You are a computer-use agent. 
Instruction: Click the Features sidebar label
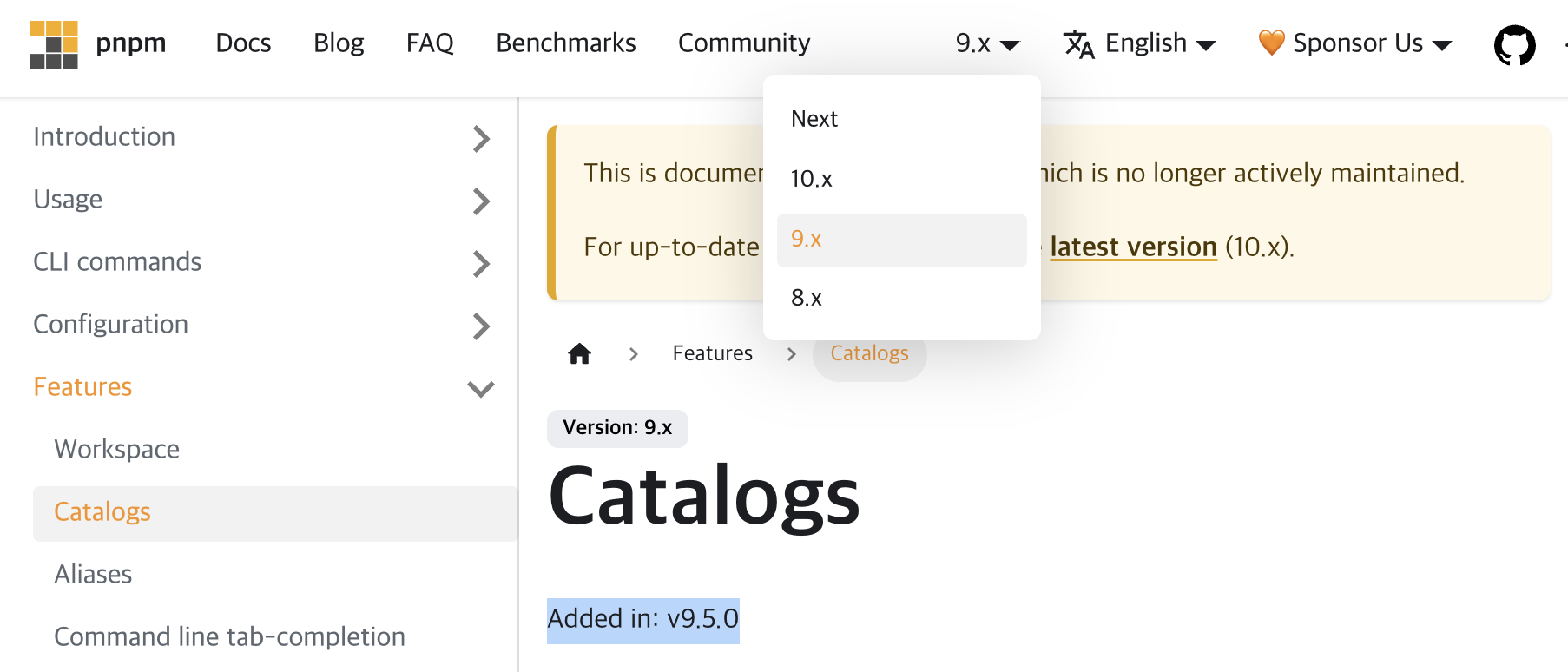[x=82, y=387]
